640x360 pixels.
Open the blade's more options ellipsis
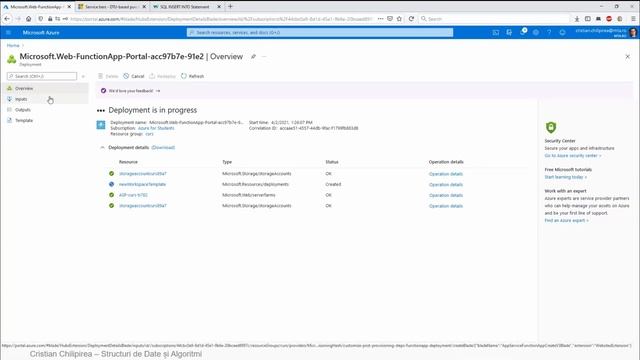(x=264, y=57)
